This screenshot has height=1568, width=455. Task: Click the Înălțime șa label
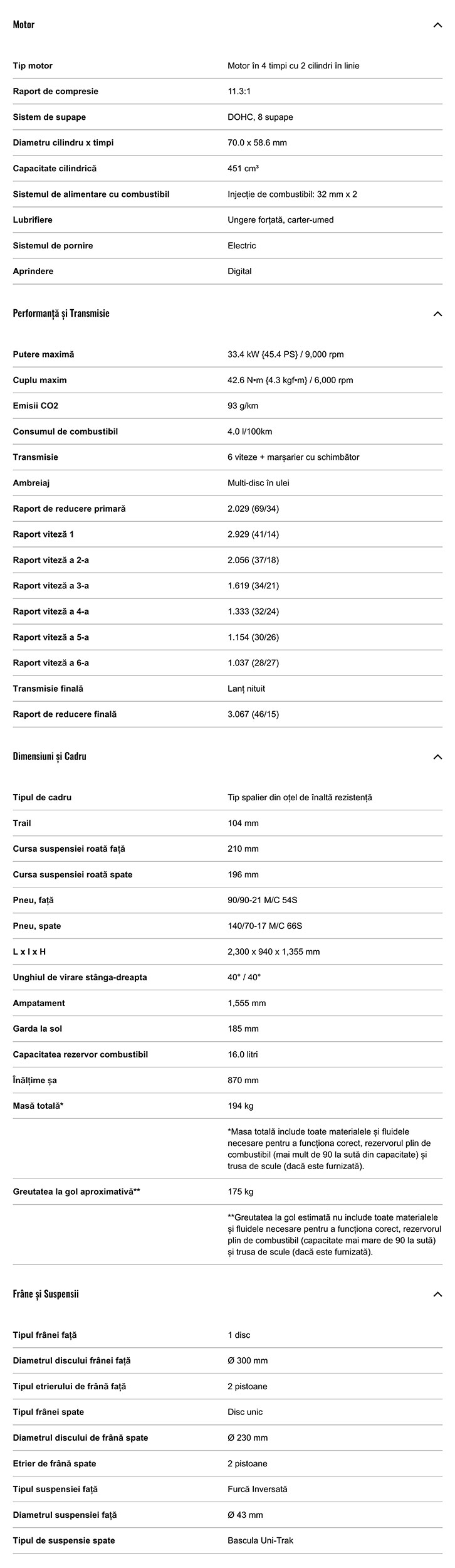point(34,1080)
